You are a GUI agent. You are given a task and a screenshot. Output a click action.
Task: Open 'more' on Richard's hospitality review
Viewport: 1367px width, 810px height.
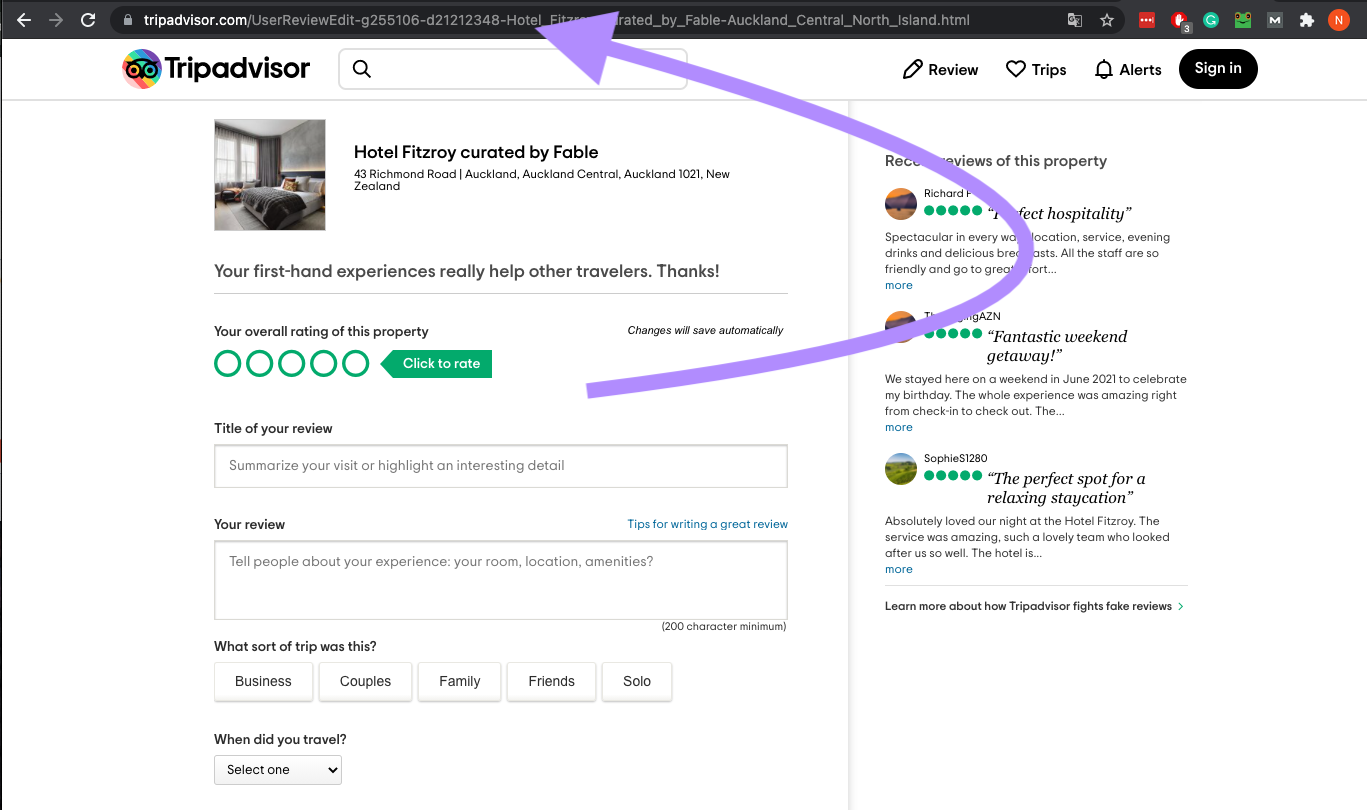pyautogui.click(x=897, y=285)
